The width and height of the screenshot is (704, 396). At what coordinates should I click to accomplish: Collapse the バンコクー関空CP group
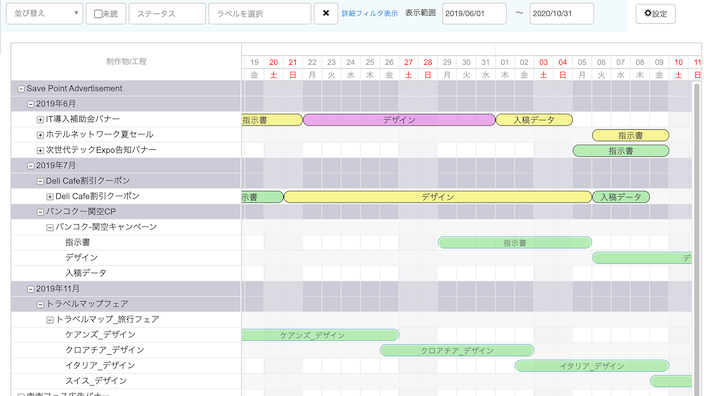pos(40,212)
